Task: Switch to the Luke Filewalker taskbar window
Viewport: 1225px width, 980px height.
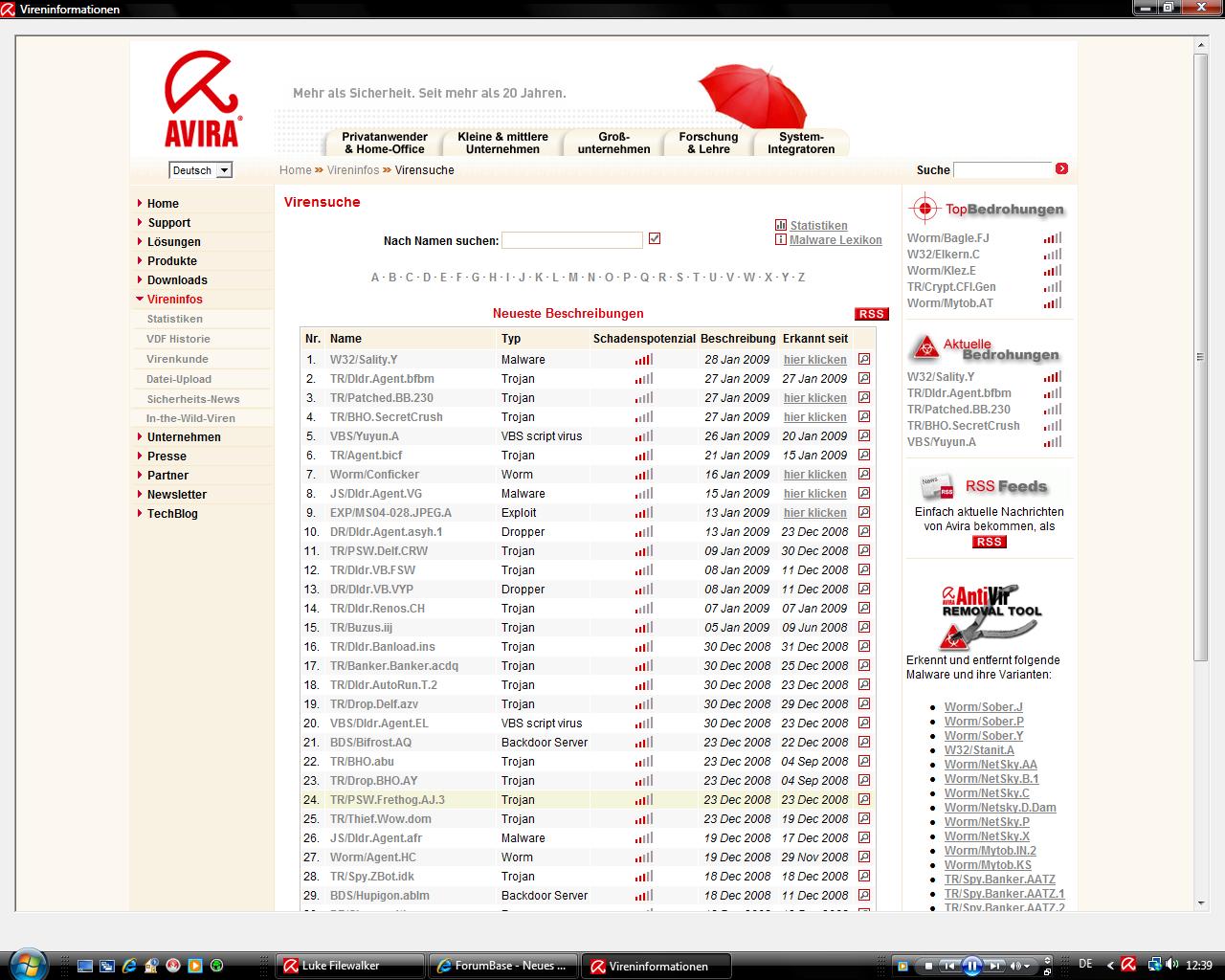Action: point(349,966)
